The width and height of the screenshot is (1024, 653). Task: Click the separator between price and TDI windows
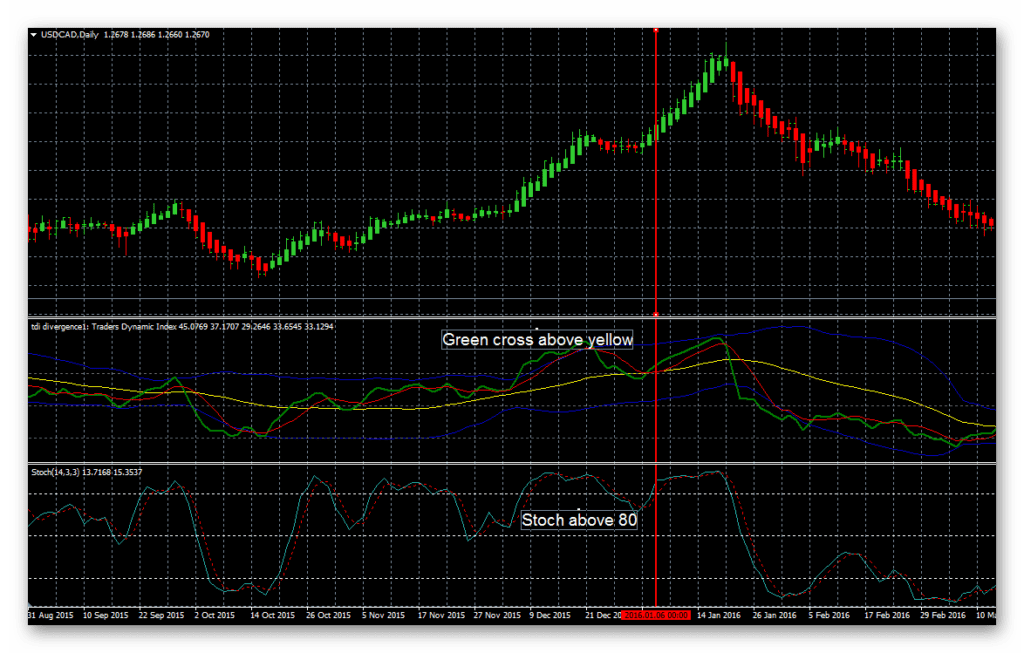click(512, 318)
